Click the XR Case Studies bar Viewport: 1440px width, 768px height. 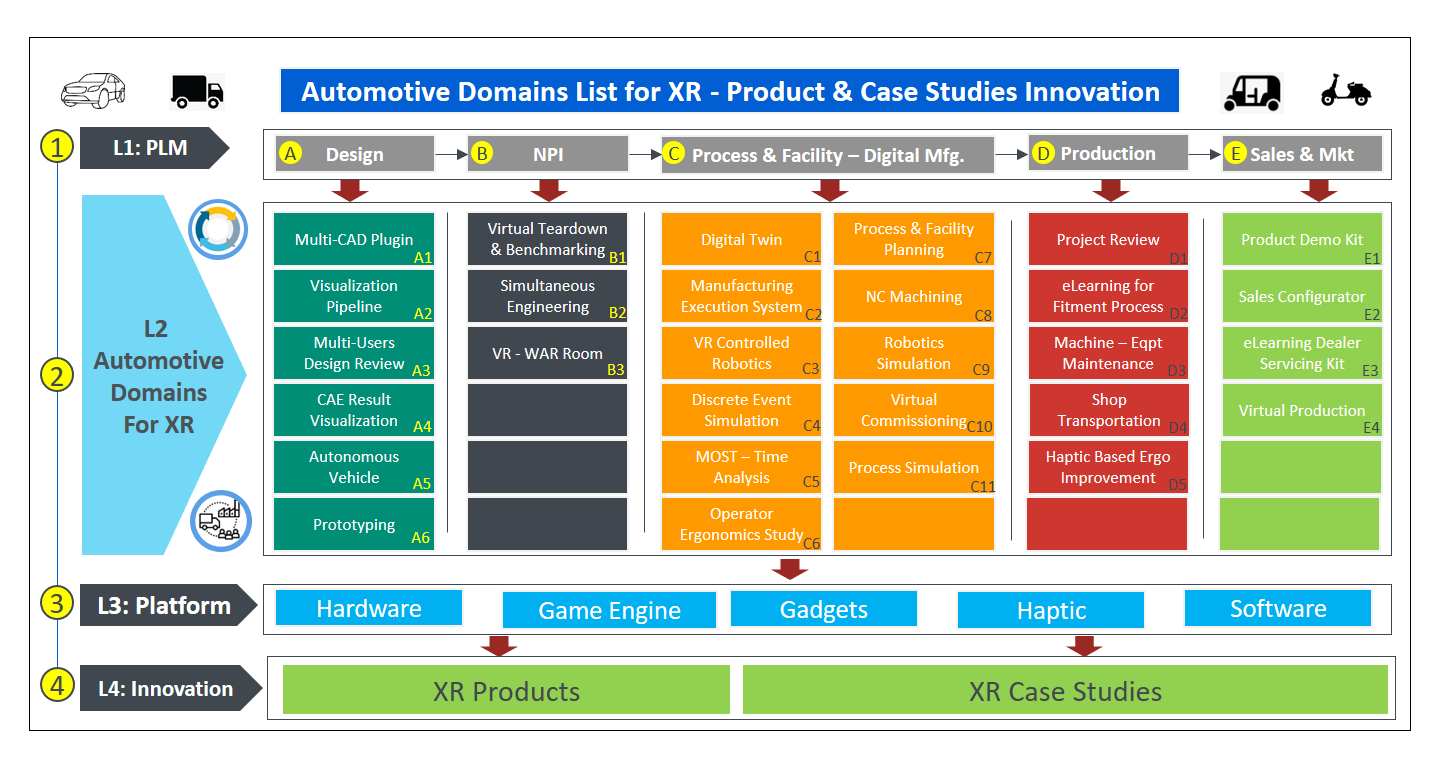(1065, 690)
